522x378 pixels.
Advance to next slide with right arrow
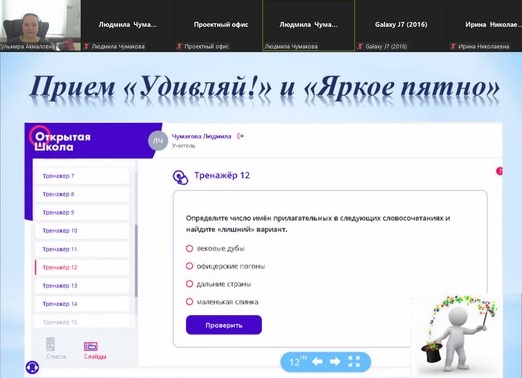point(335,362)
